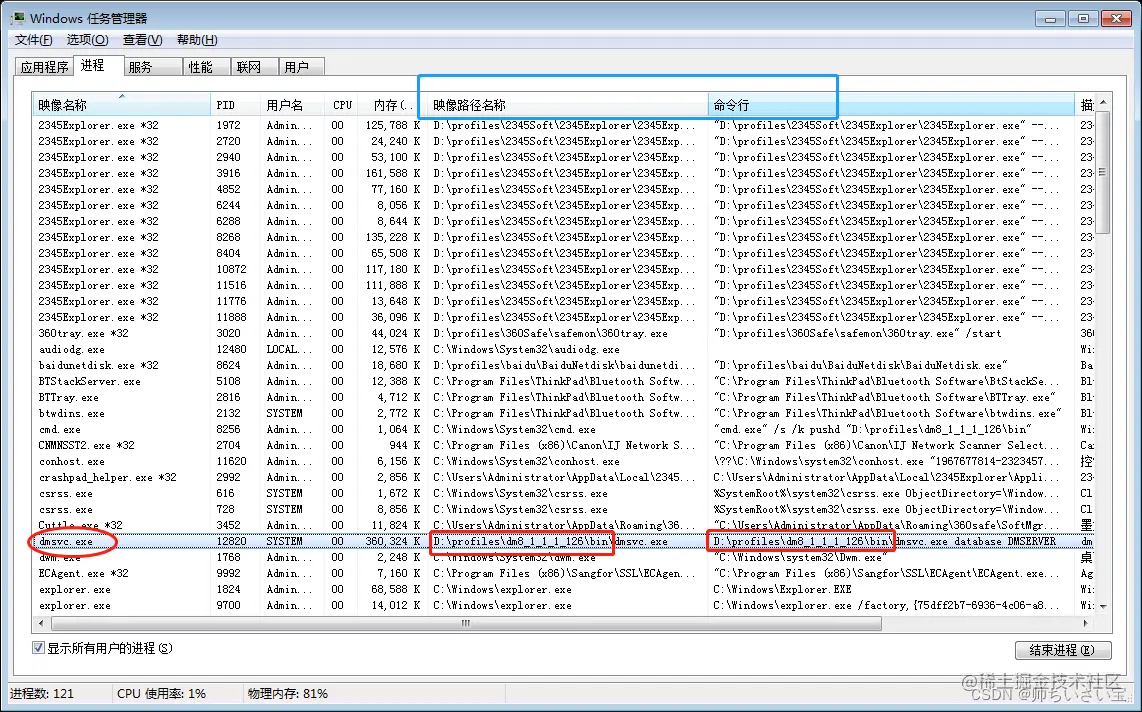Click memory value 360,324 K
The image size is (1142, 712).
[x=393, y=542]
